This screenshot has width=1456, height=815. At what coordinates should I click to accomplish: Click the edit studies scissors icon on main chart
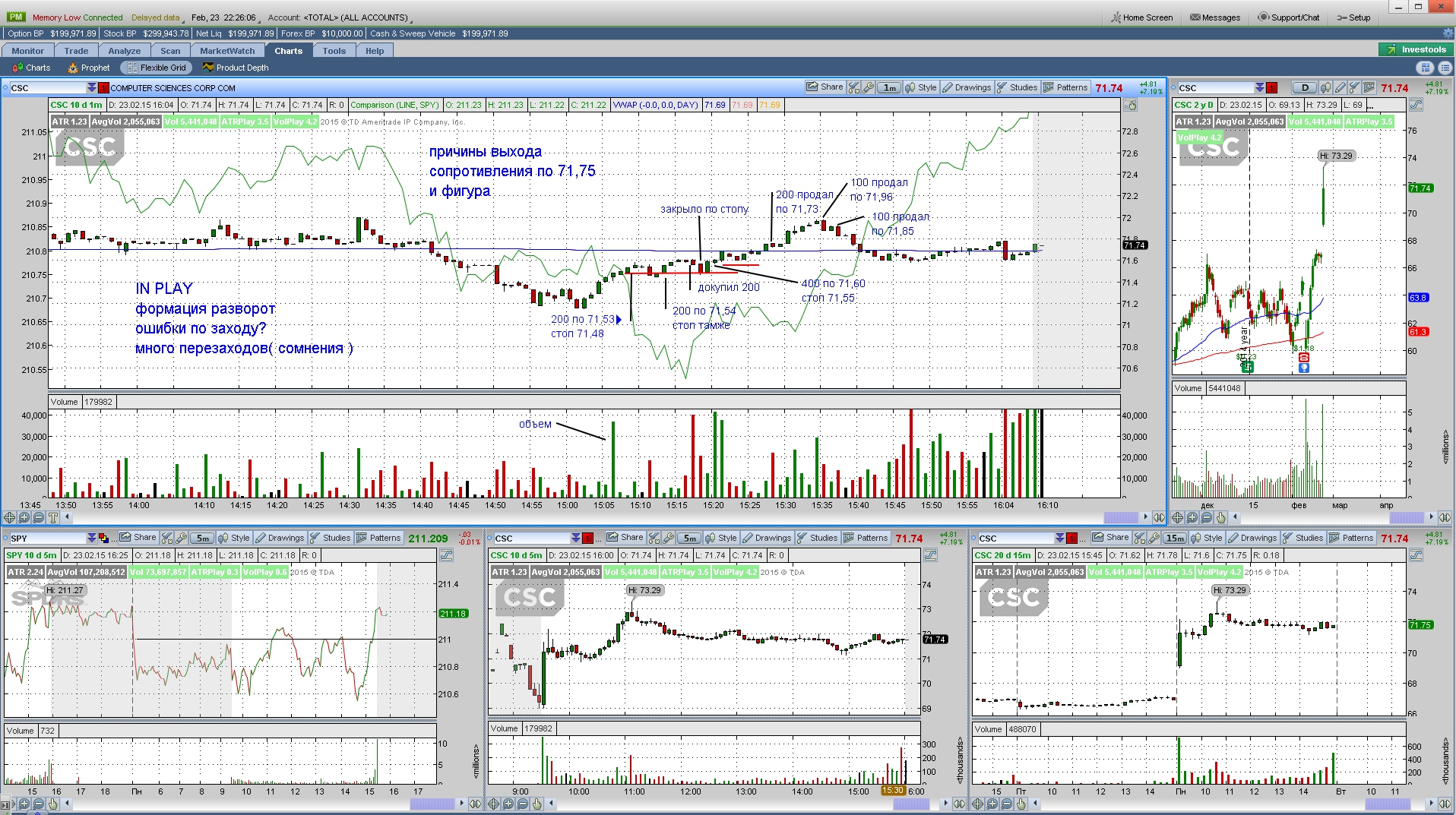(x=854, y=87)
